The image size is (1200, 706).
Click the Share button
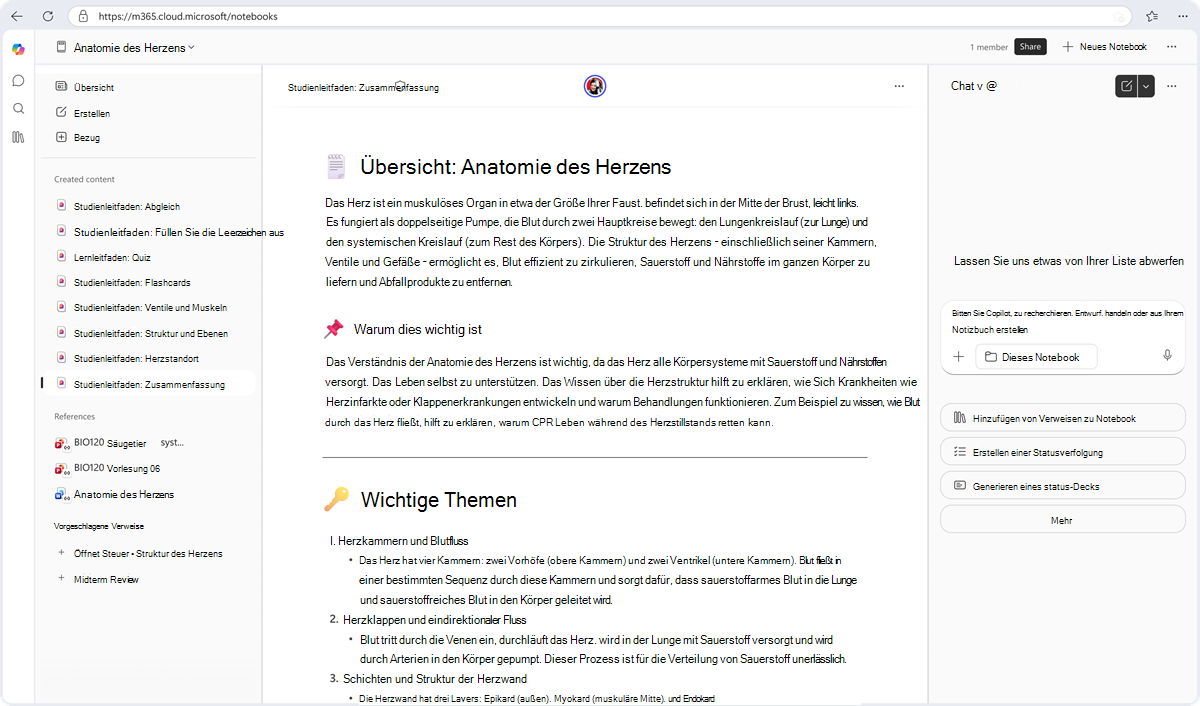[x=1030, y=47]
